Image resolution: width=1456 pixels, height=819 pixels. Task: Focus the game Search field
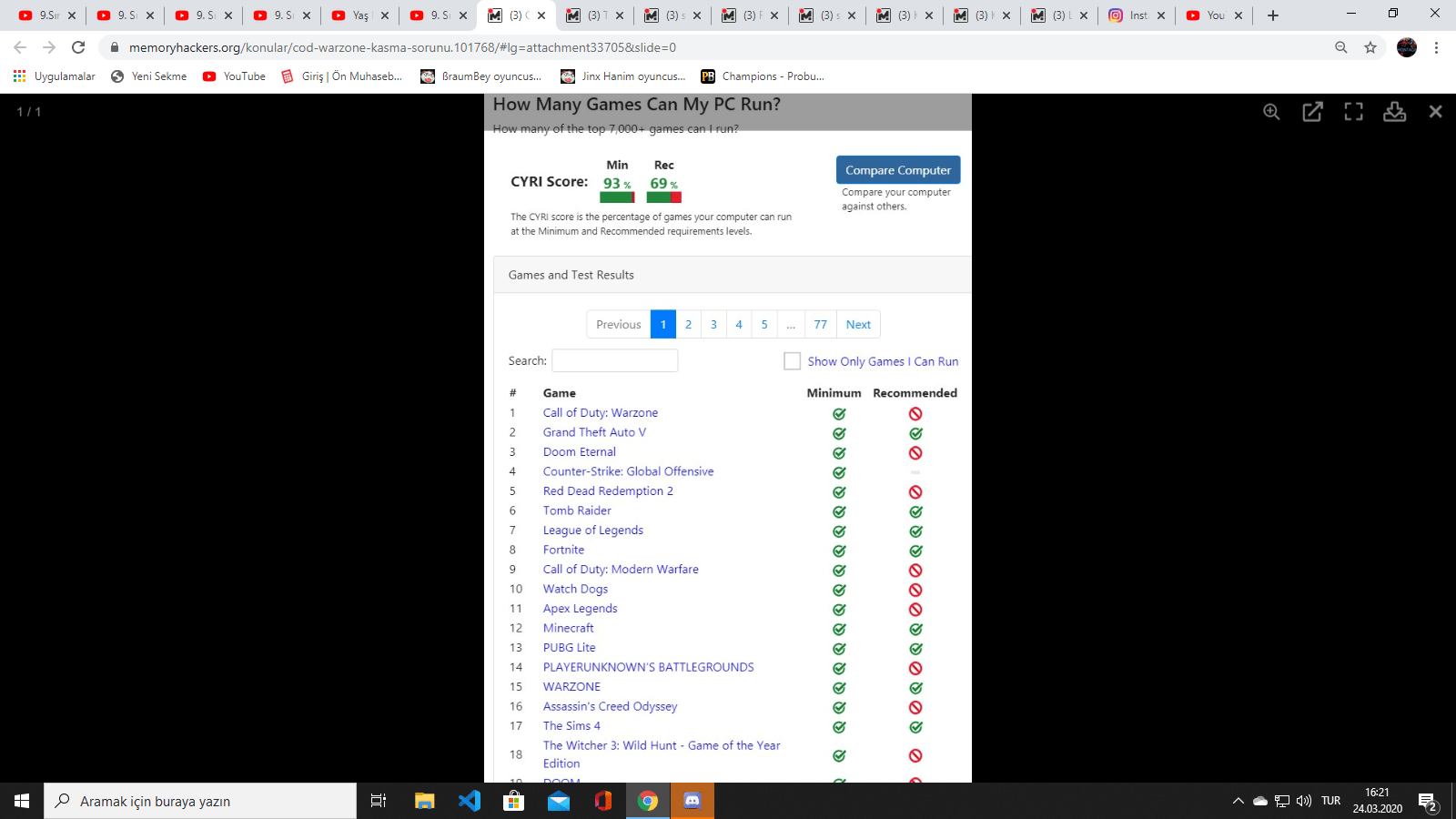[x=615, y=360]
